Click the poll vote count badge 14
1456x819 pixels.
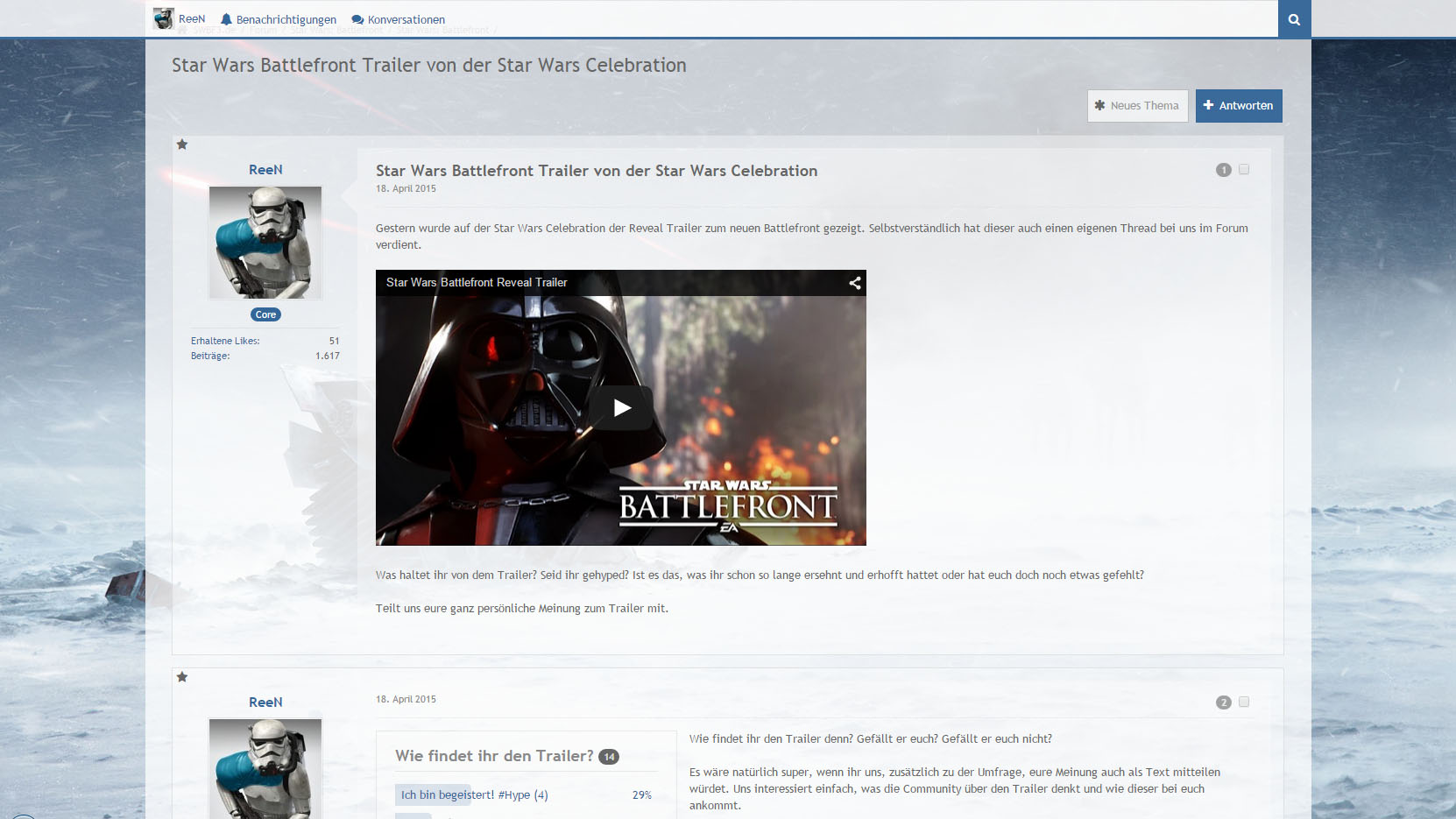click(x=609, y=757)
